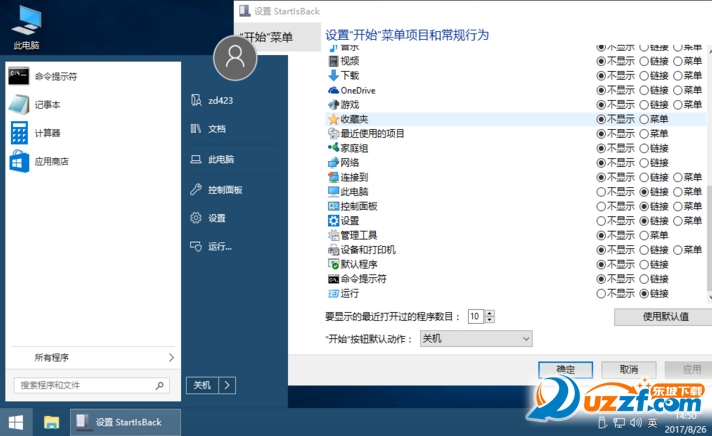Click the 家庭组 homegroup icon
The width and height of the screenshot is (712, 436).
click(x=333, y=148)
